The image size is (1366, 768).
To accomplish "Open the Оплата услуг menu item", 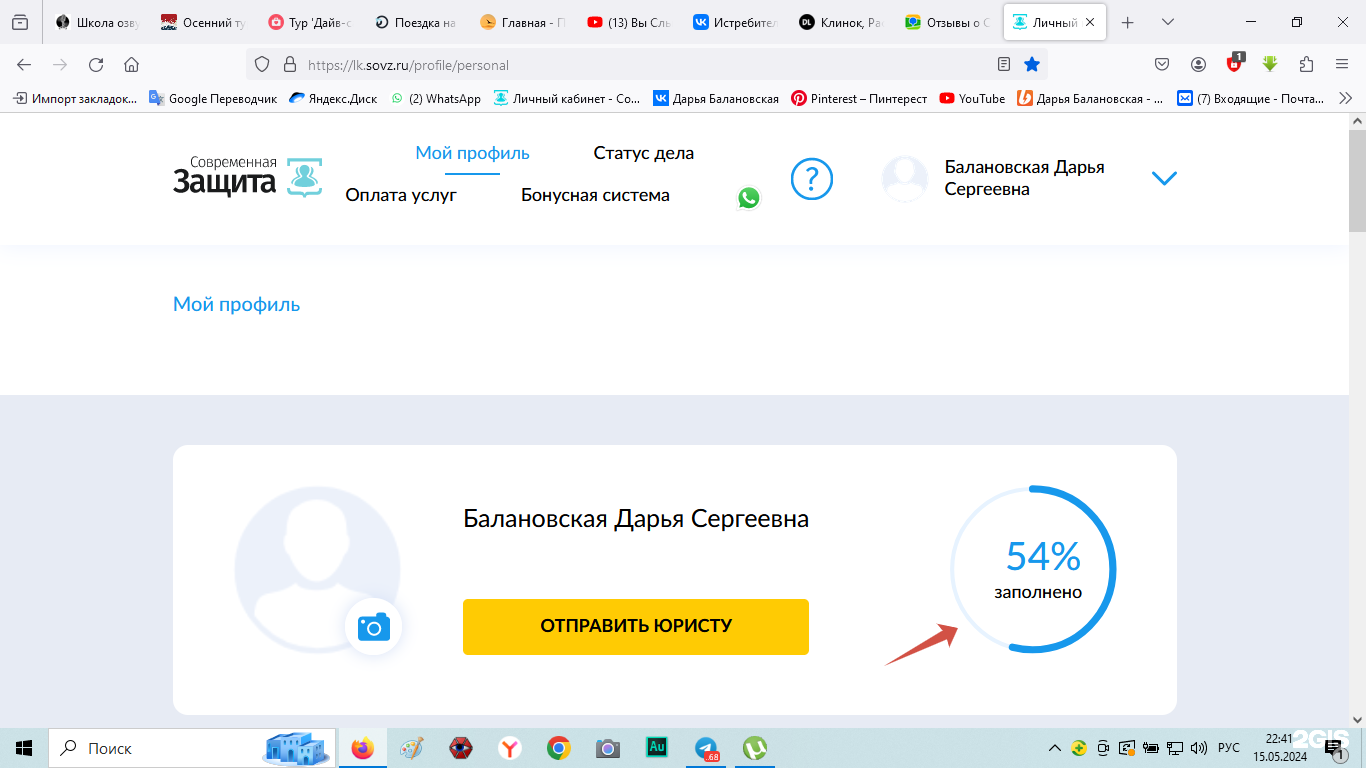I will coord(401,195).
